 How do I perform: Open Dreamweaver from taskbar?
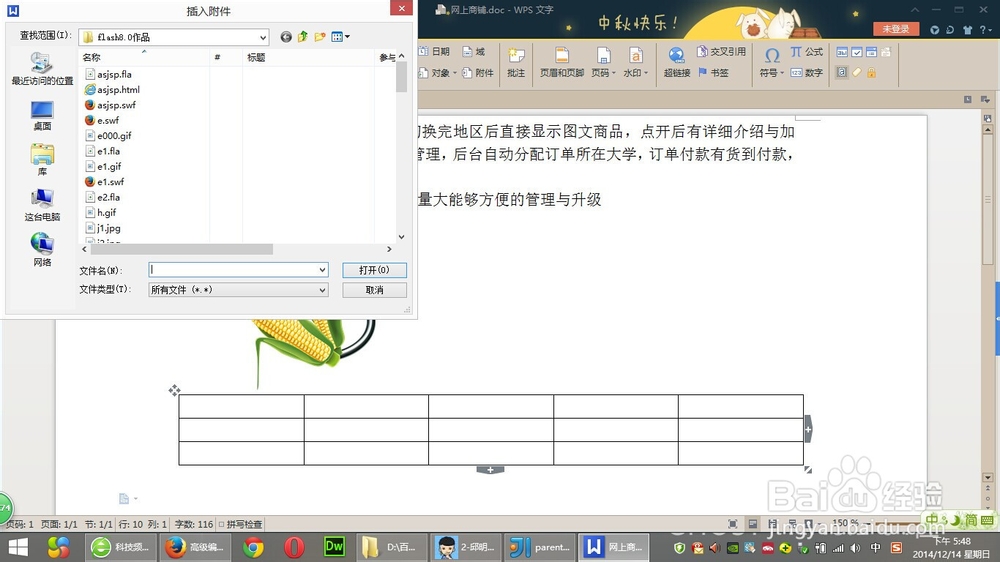click(334, 547)
